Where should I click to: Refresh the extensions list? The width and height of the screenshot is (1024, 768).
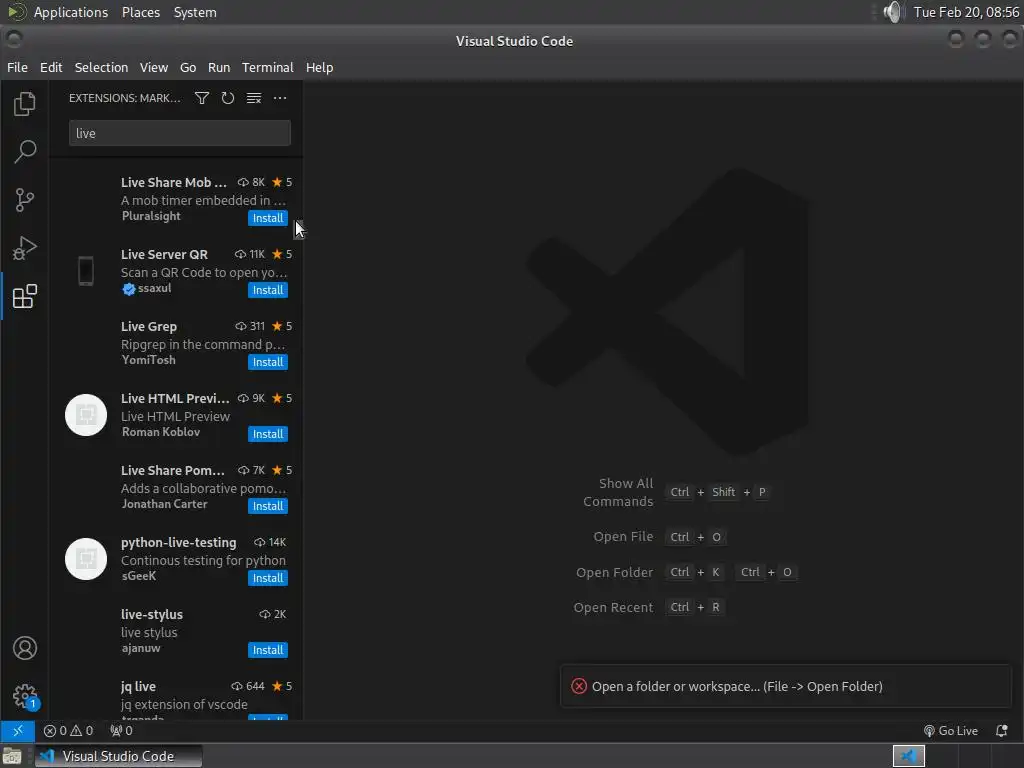click(x=227, y=98)
